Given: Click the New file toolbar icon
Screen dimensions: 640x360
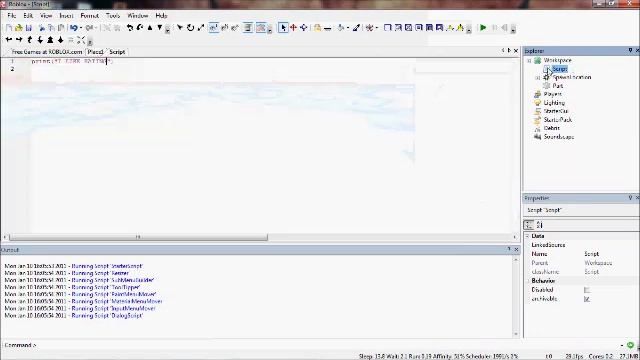Looking at the screenshot, I should 9,28.
